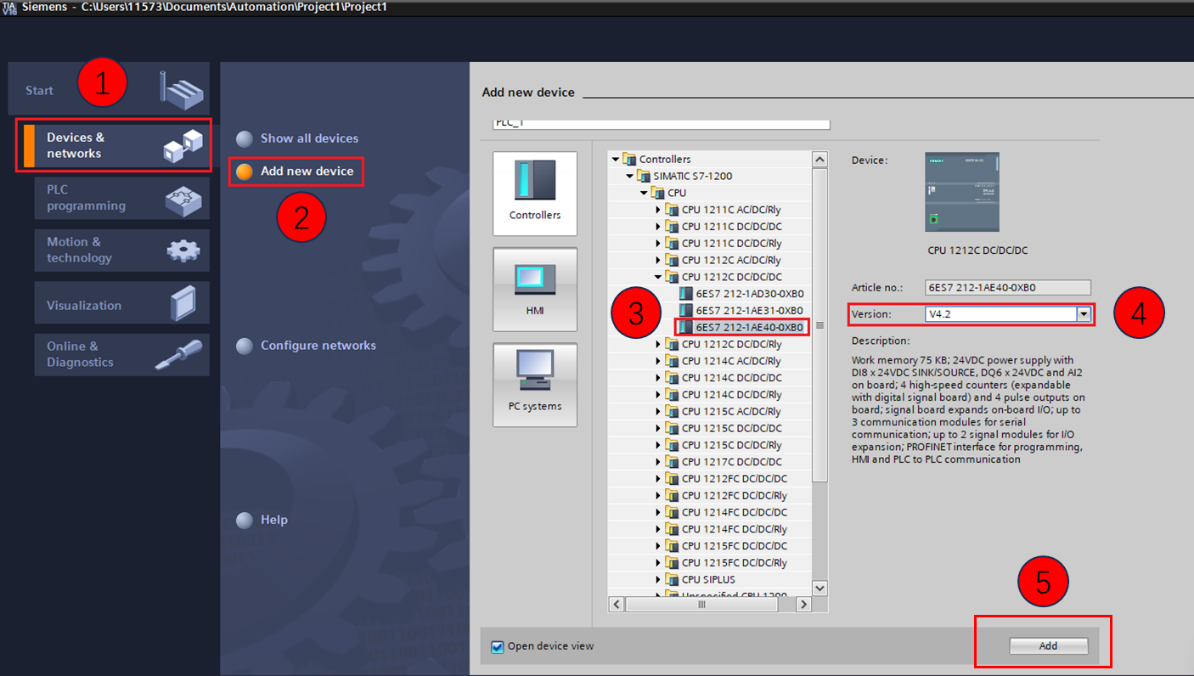Select article 6ES7 212-1AD30-0XB0
This screenshot has height=676, width=1194.
click(x=742, y=294)
